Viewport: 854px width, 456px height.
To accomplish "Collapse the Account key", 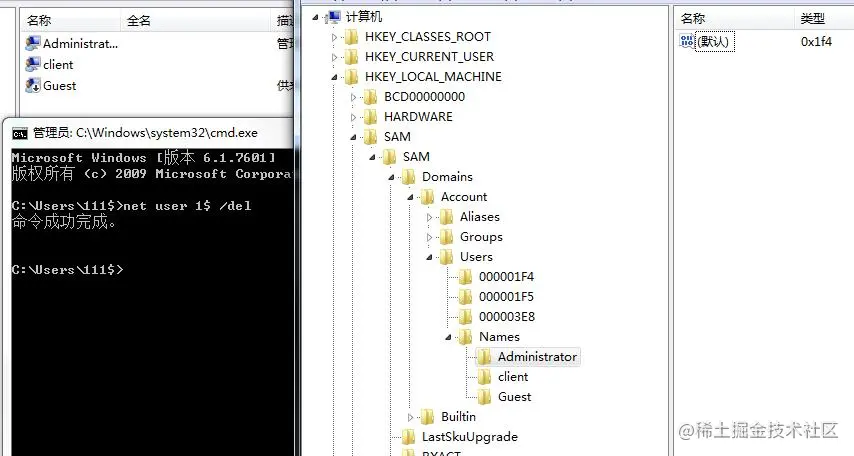I will click(411, 197).
